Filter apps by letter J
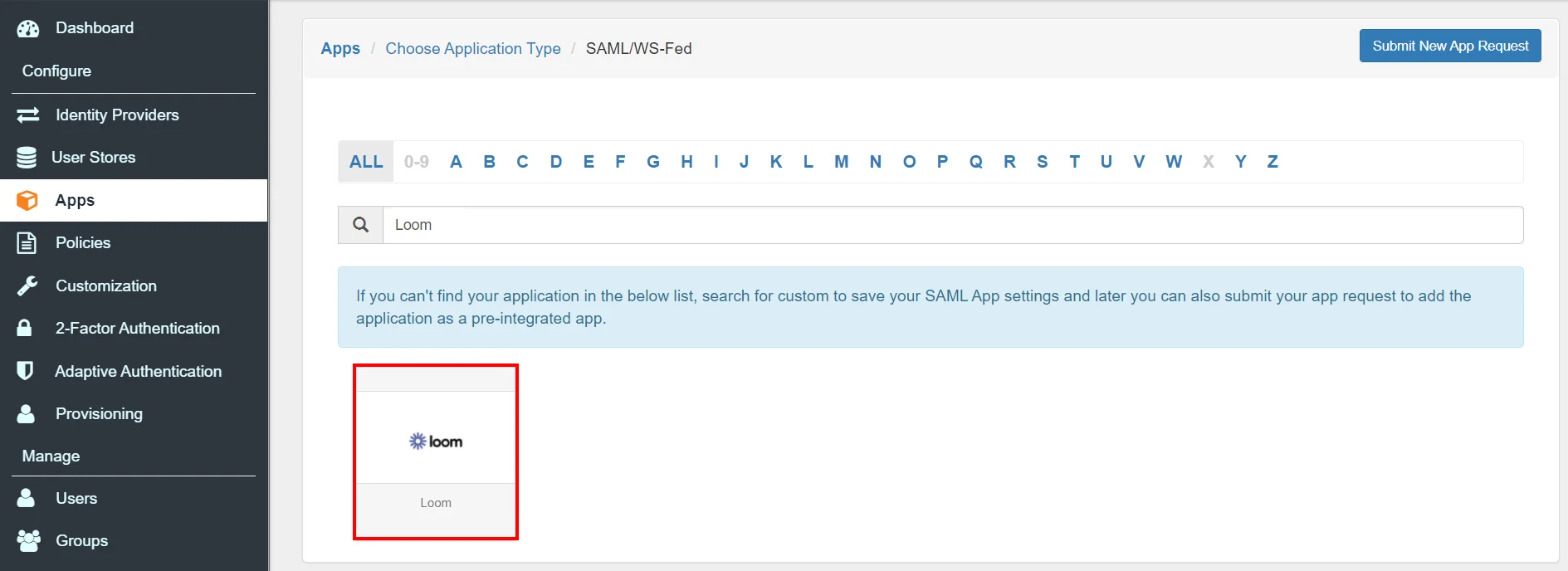This screenshot has height=571, width=1568. [745, 162]
